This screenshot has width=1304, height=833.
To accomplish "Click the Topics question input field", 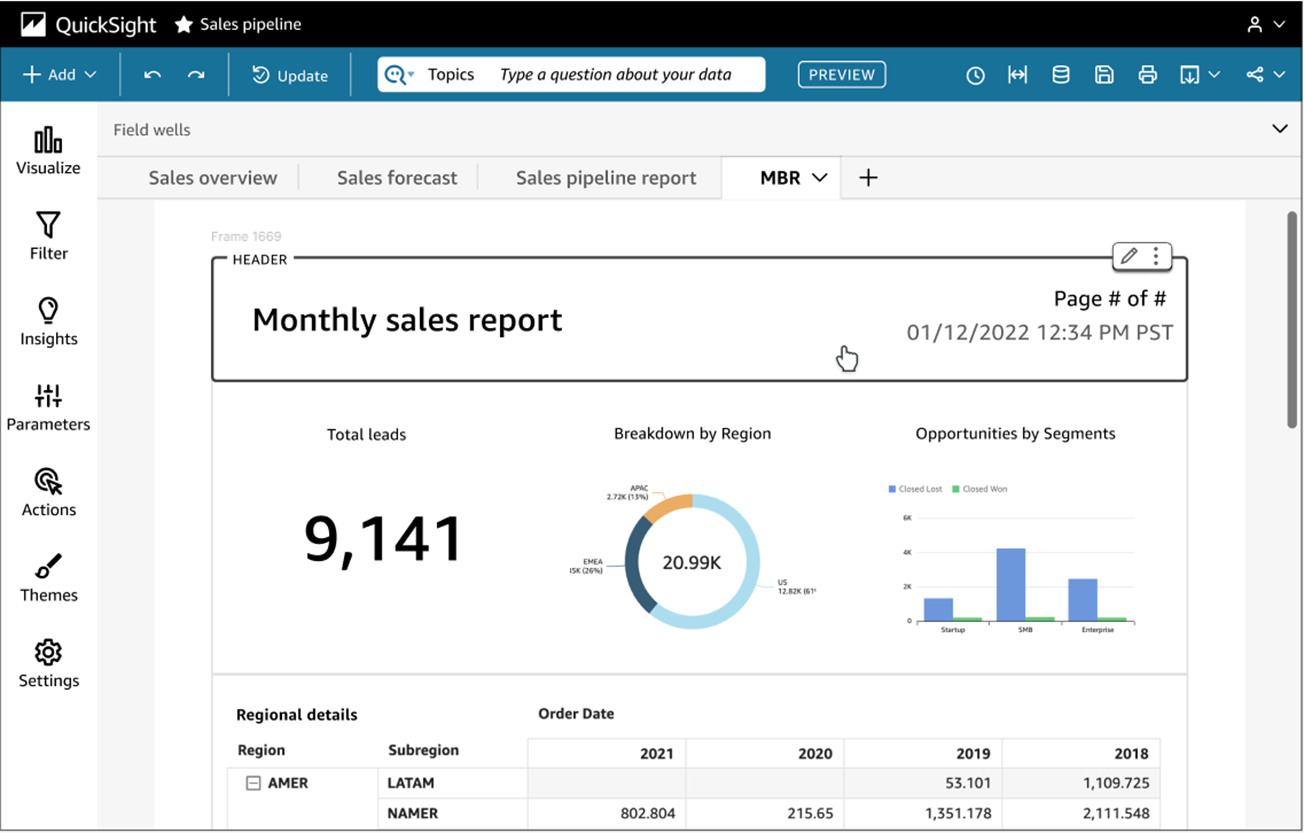I will (615, 75).
